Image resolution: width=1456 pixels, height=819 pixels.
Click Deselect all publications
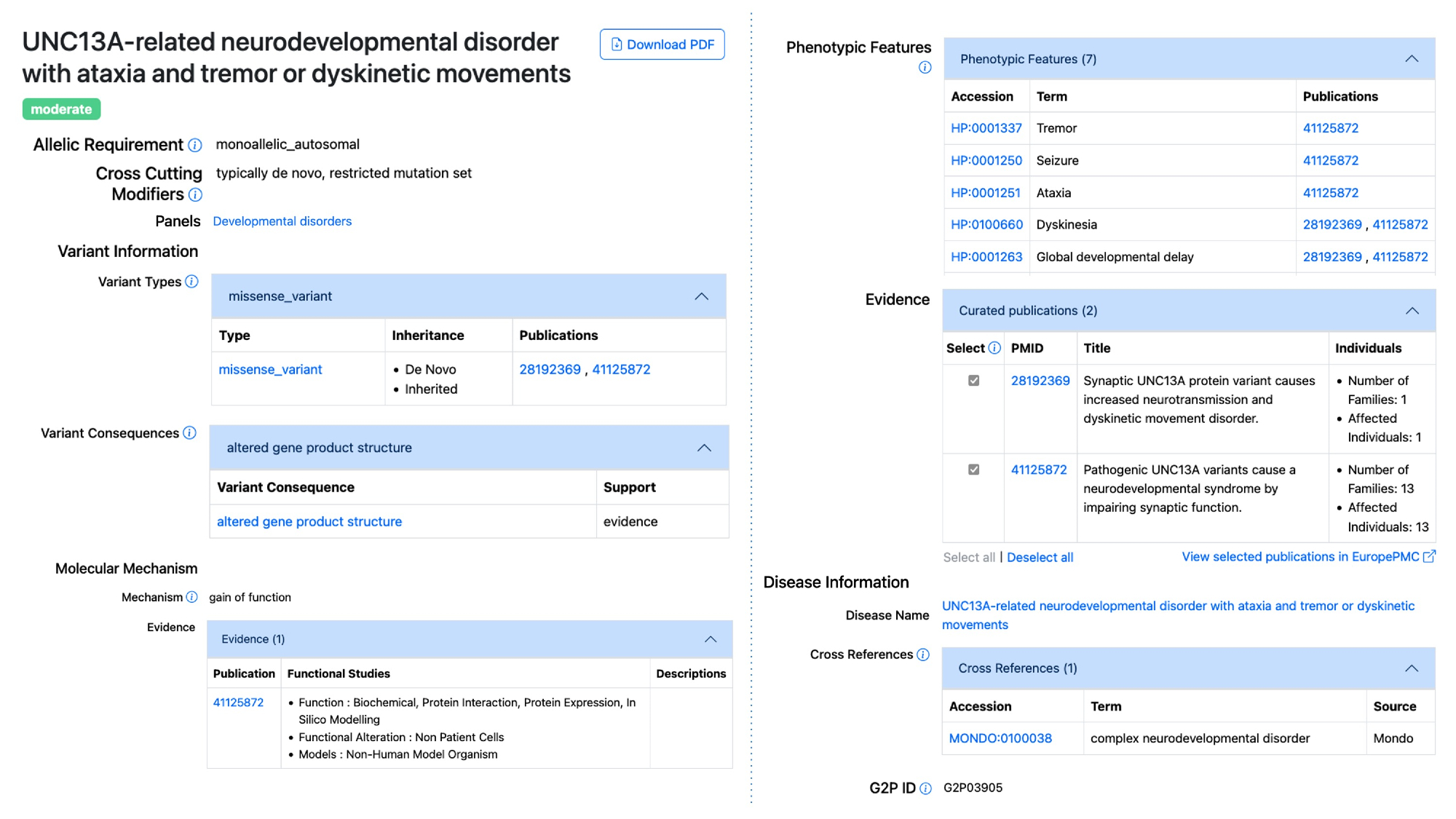pyautogui.click(x=1040, y=558)
